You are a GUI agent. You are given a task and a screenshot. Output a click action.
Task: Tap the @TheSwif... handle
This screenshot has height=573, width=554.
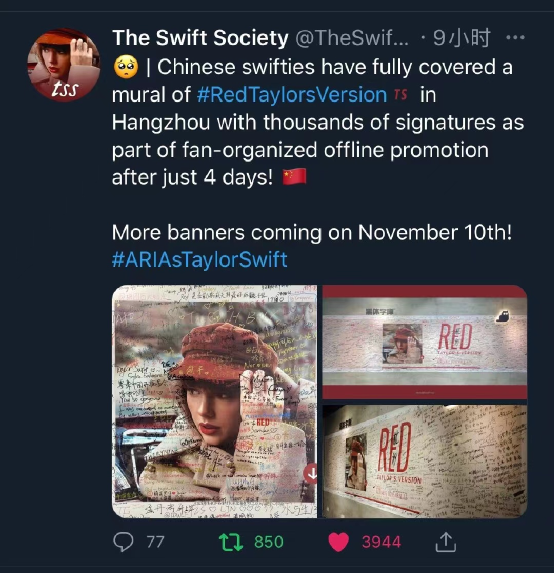tap(352, 38)
